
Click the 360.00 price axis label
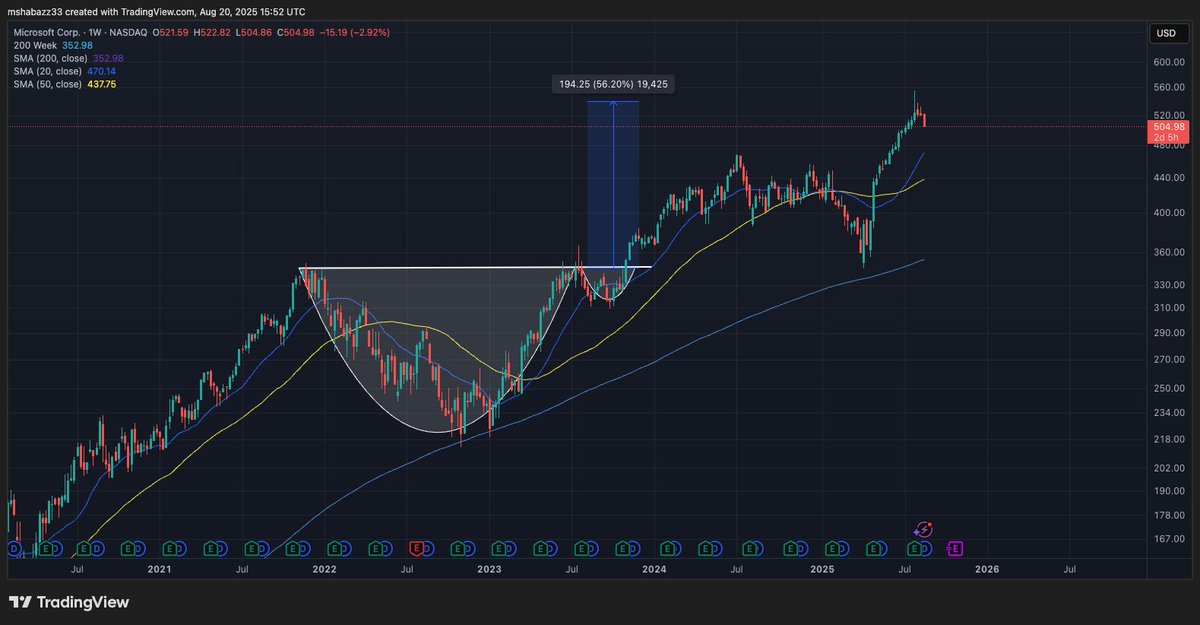1168,252
